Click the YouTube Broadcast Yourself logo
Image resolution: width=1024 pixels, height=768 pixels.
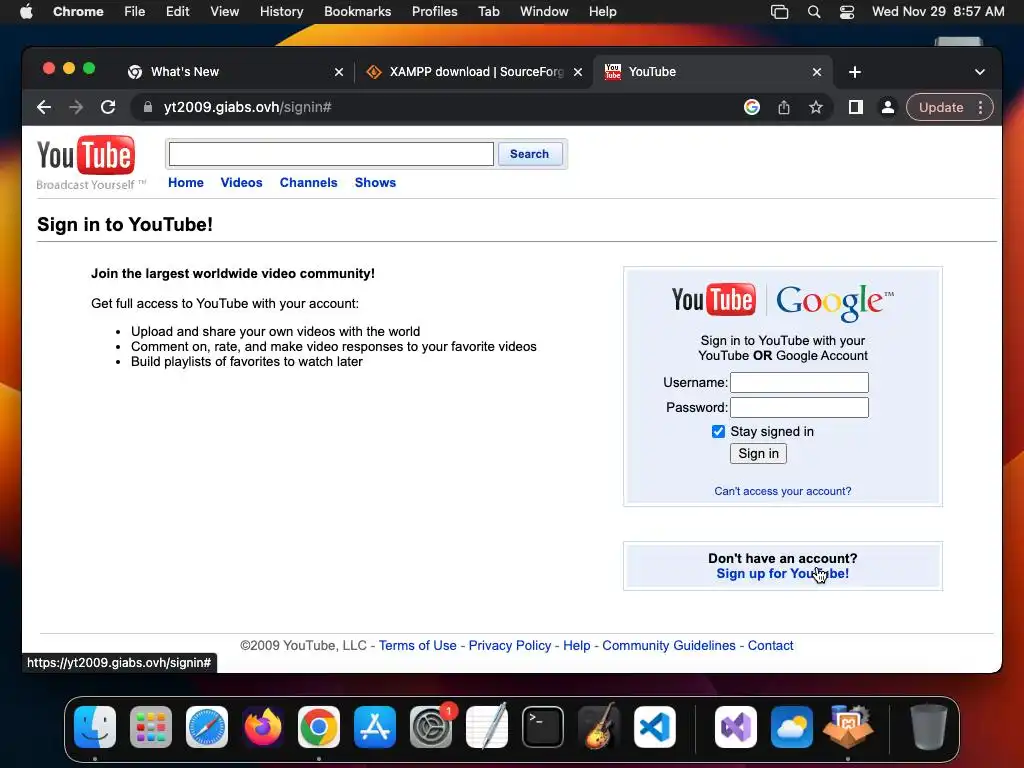tap(89, 163)
